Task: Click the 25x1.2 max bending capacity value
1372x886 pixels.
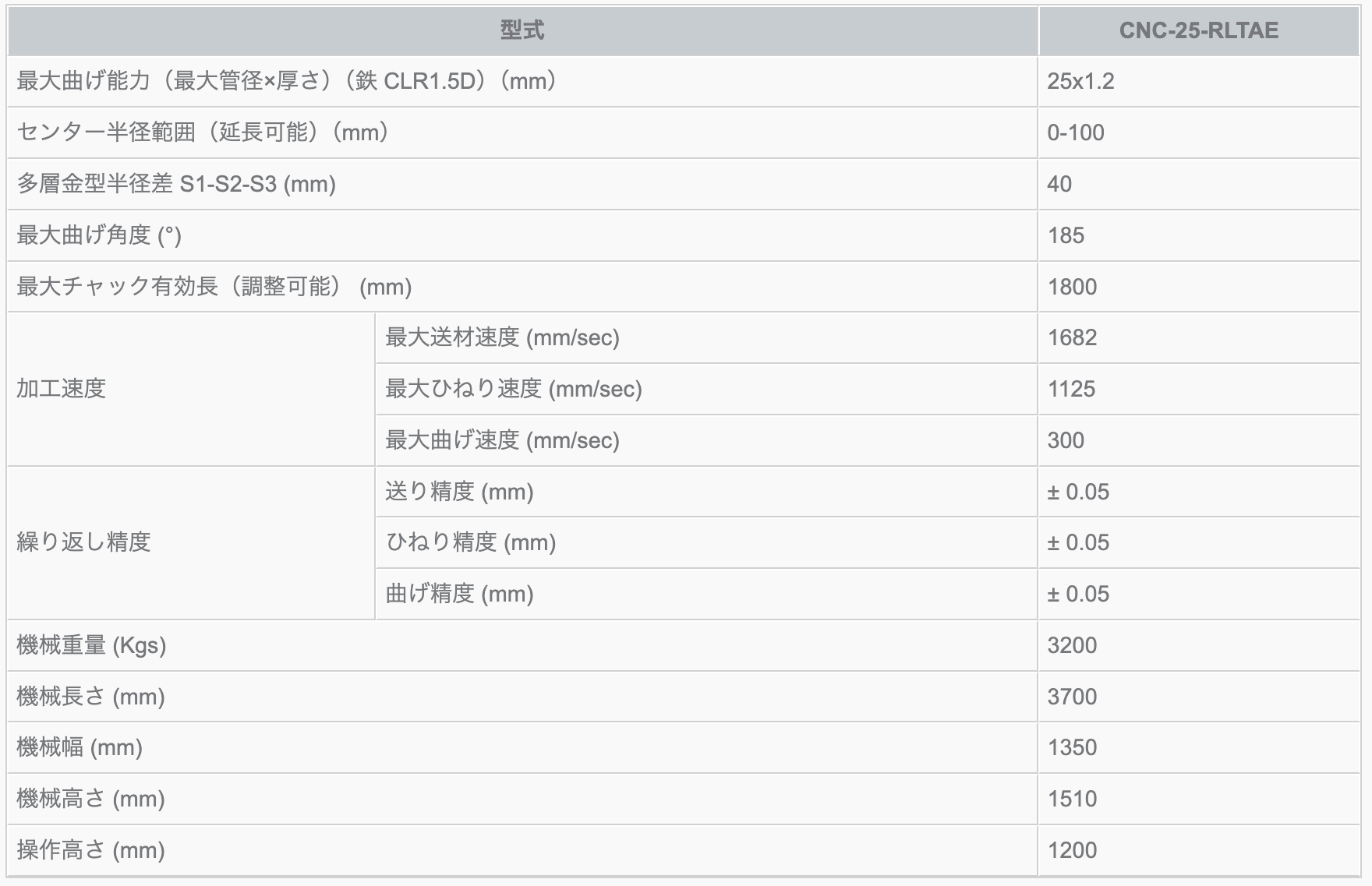Action: point(1080,81)
